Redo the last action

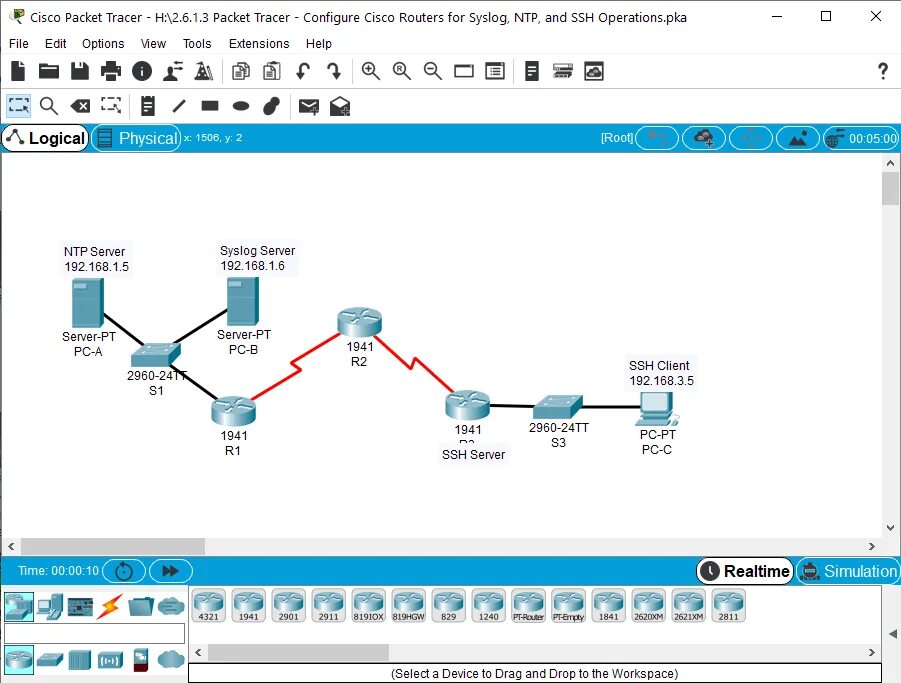pos(334,71)
